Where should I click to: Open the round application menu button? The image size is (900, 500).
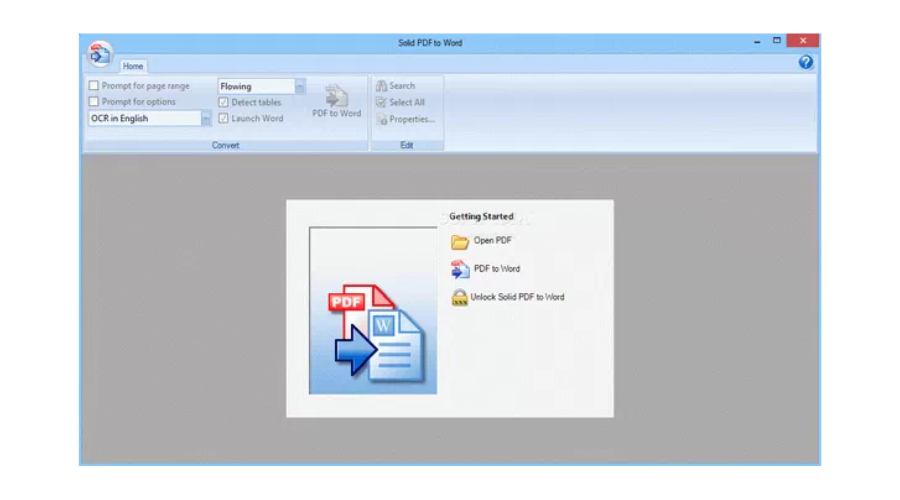pyautogui.click(x=100, y=54)
